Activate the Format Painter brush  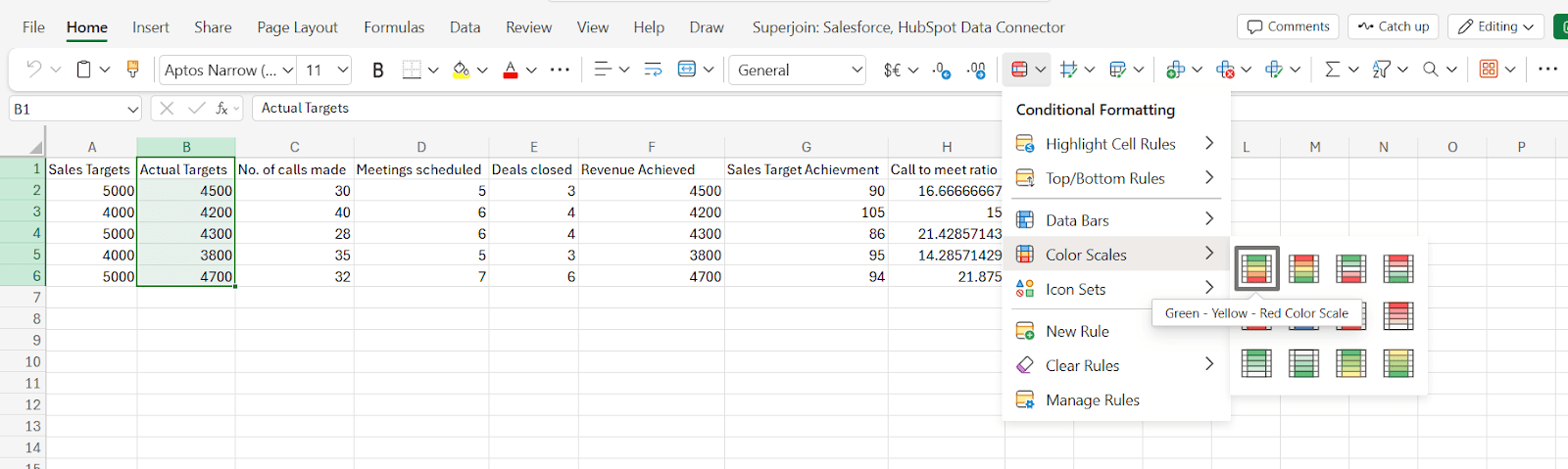(x=133, y=70)
